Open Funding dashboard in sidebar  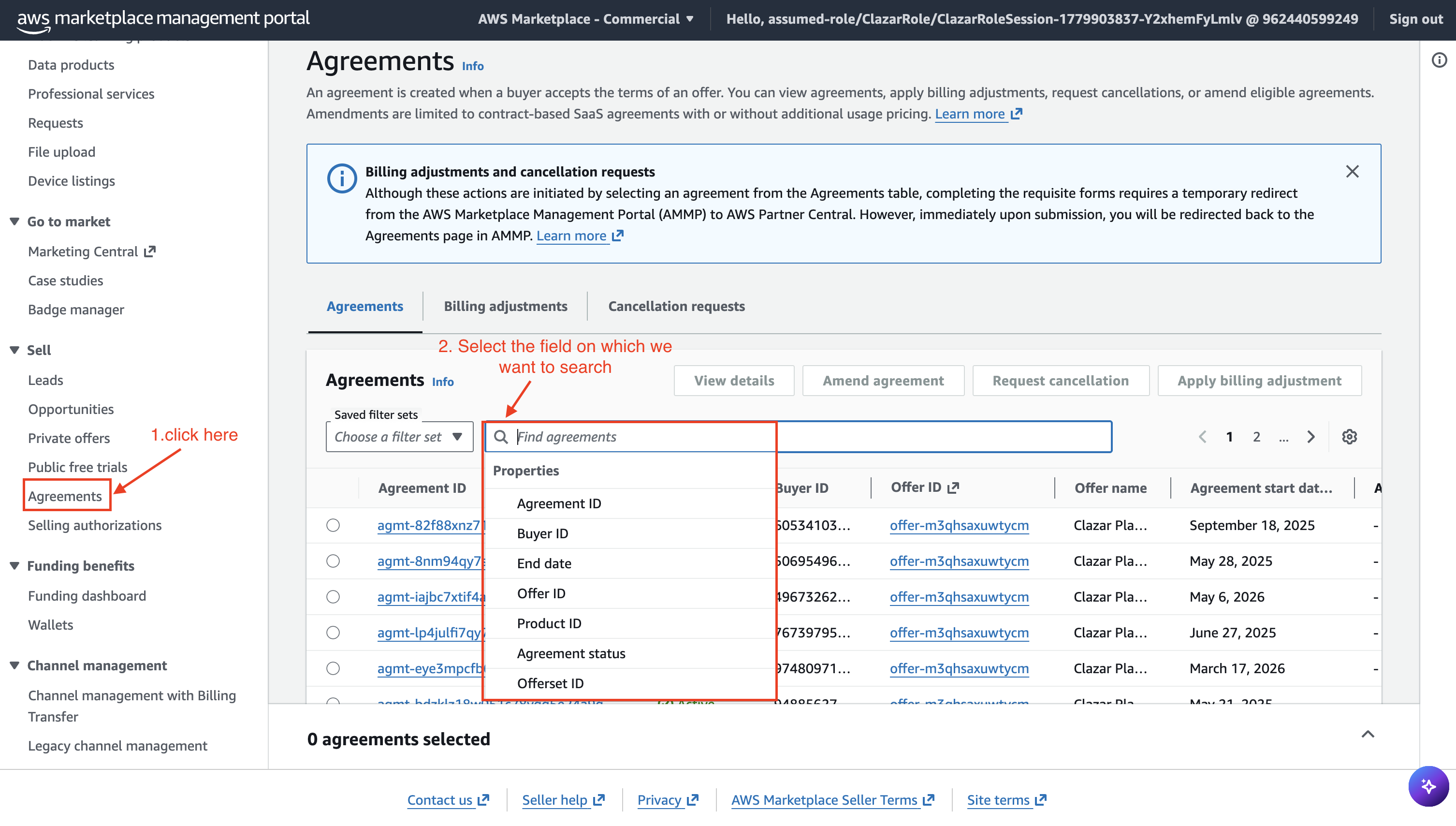[87, 596]
